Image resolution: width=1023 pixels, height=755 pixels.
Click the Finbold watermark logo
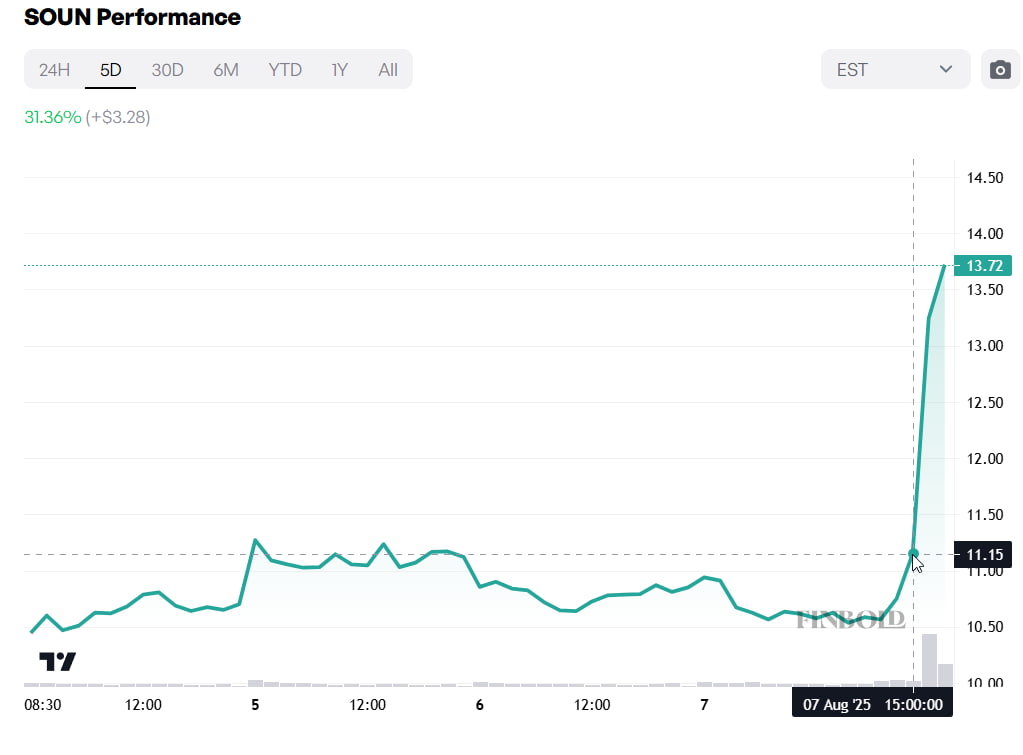[x=850, y=619]
